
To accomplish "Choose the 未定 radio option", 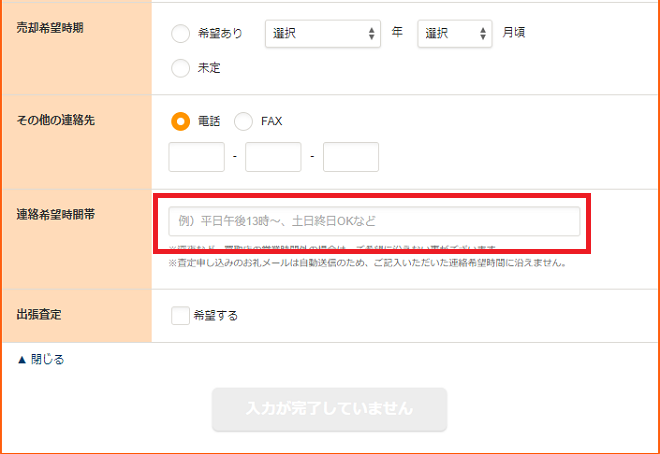I will (181, 68).
